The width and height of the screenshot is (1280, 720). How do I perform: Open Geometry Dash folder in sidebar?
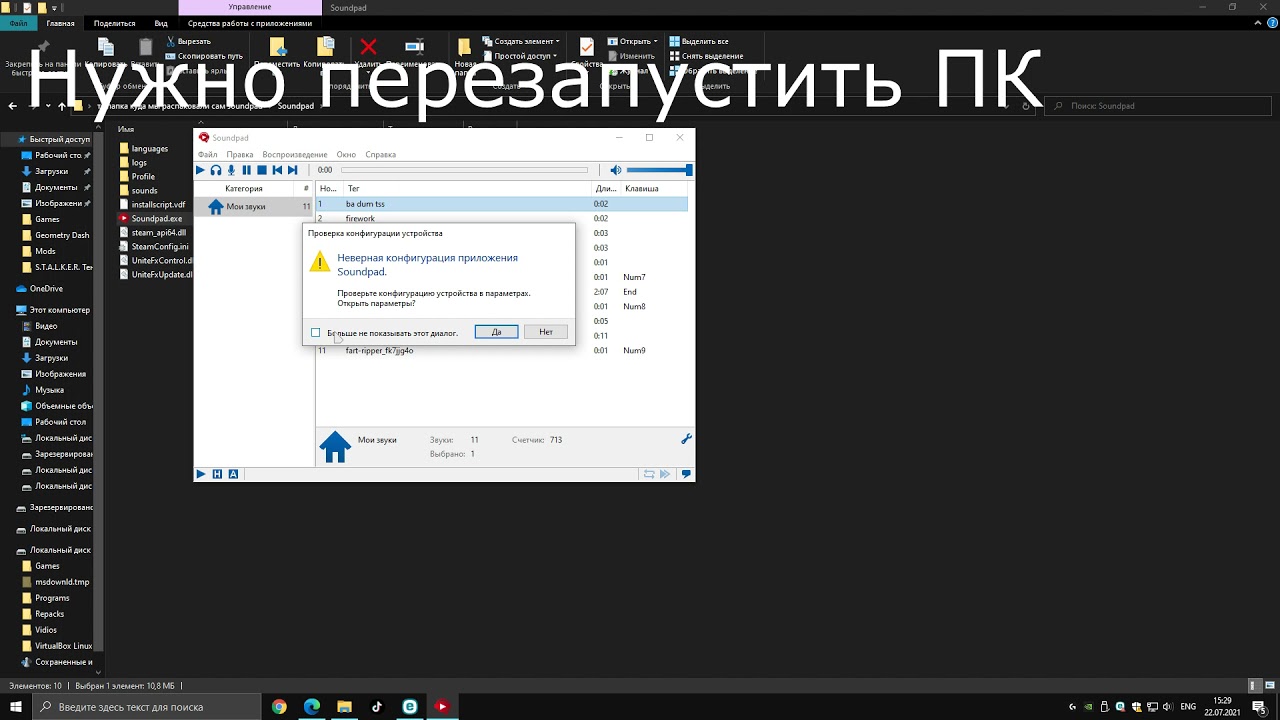[55, 235]
